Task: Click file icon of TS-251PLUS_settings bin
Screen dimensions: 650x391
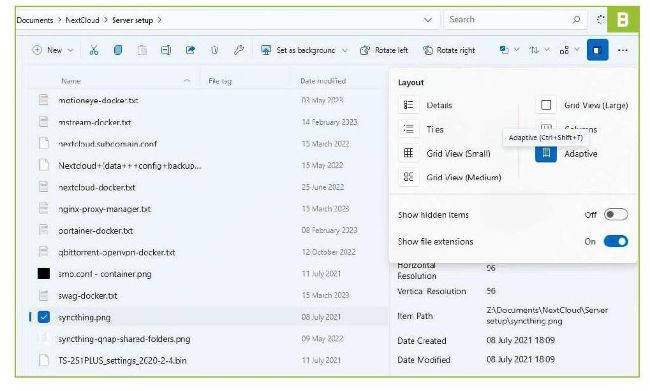Action: [x=44, y=360]
